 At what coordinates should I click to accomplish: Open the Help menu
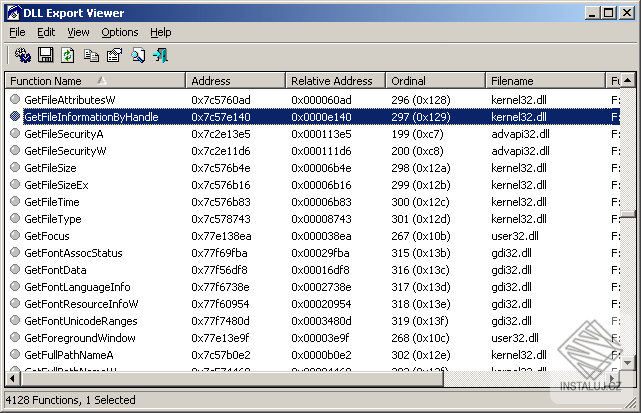(x=161, y=32)
